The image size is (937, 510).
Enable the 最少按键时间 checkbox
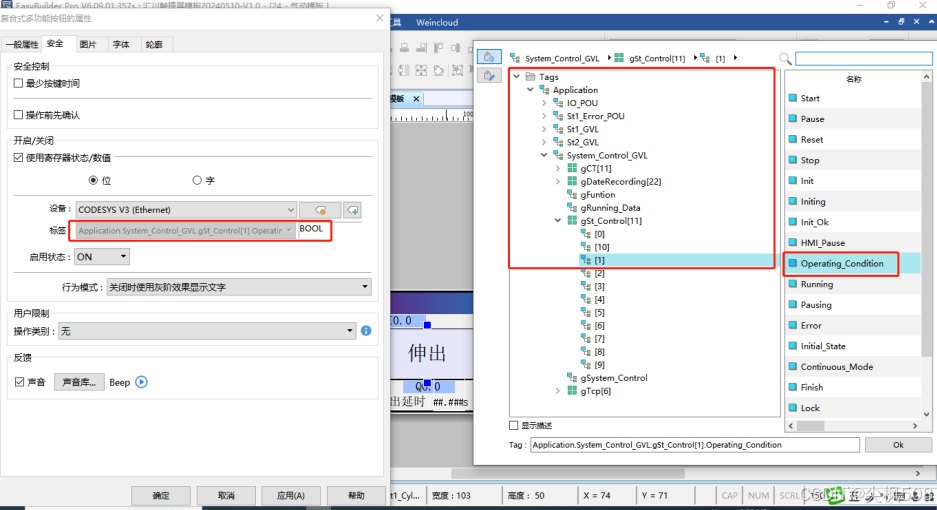point(19,83)
